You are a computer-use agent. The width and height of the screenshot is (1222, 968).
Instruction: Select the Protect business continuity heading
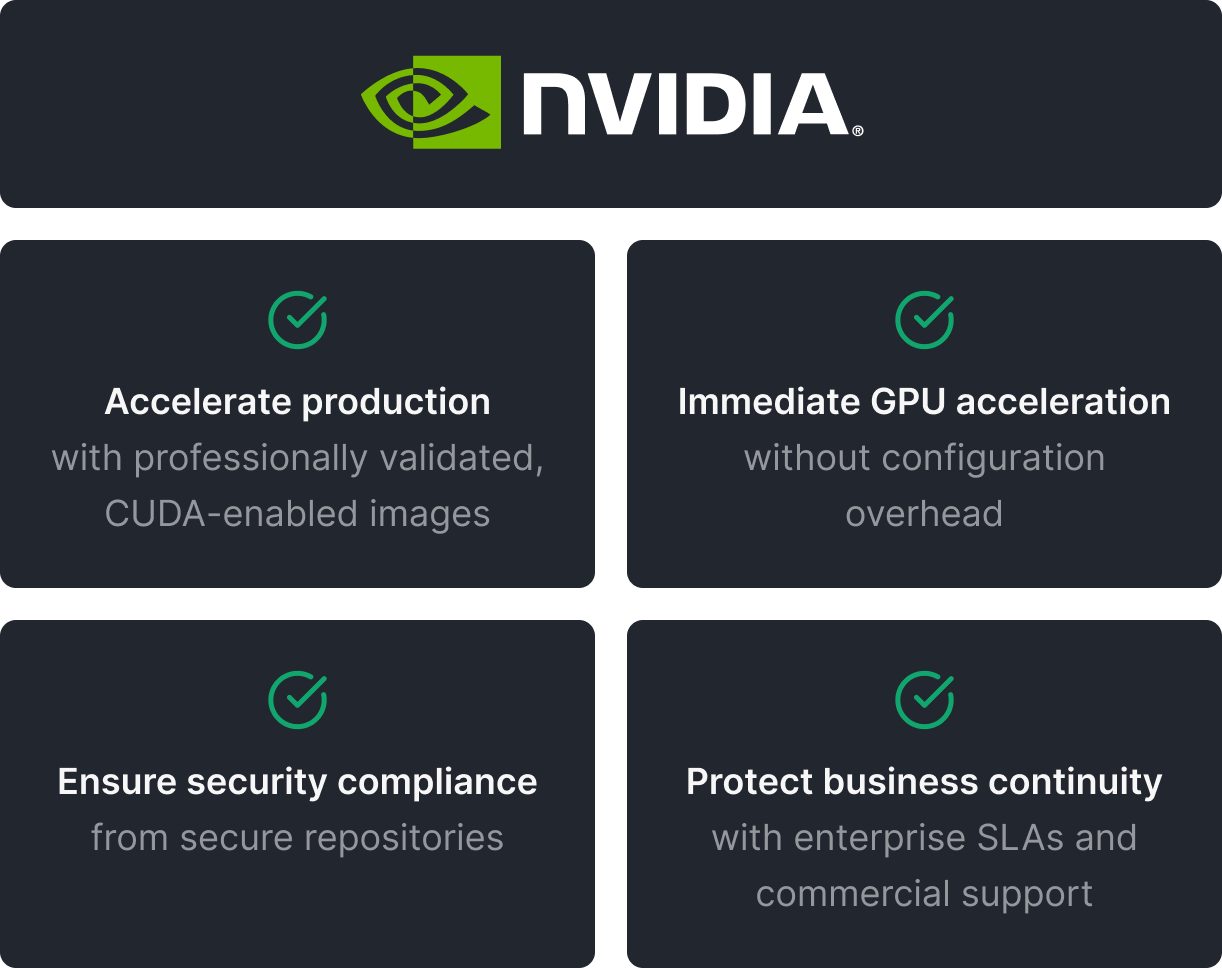point(924,782)
